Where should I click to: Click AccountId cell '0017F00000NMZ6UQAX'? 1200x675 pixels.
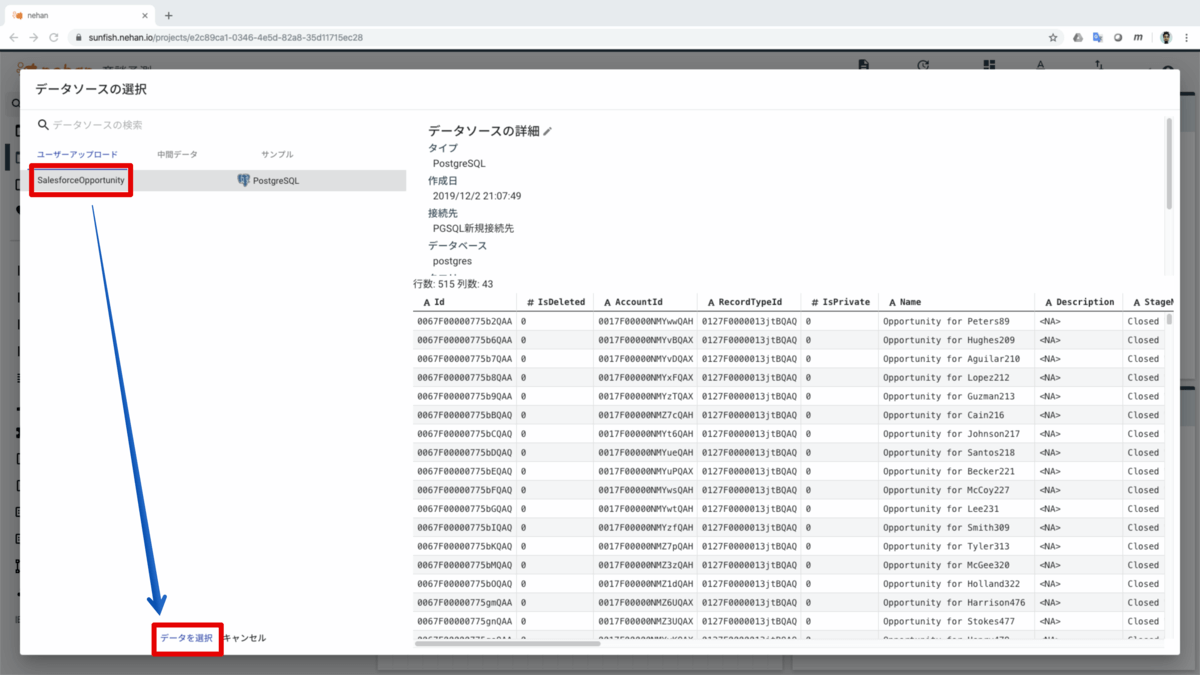(x=645, y=602)
